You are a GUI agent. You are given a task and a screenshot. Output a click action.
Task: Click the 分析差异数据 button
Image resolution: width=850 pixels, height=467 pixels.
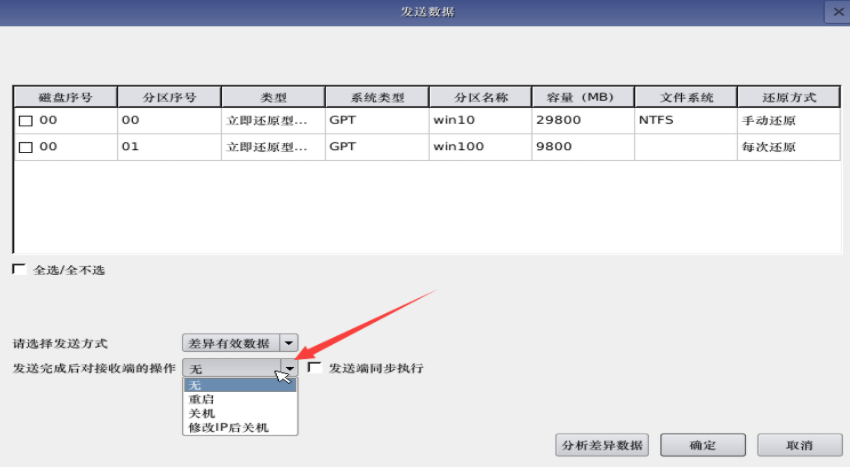click(602, 445)
